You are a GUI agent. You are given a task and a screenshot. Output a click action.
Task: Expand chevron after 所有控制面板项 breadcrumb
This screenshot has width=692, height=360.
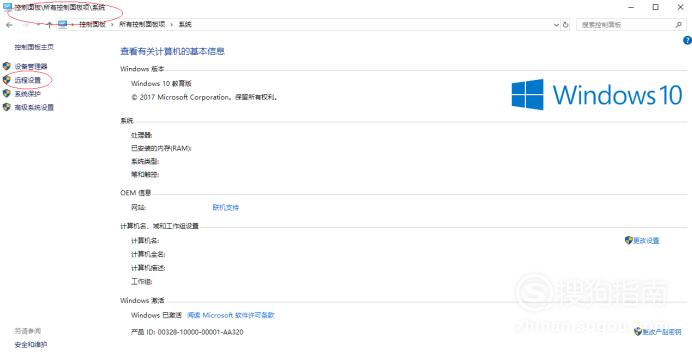click(x=172, y=25)
